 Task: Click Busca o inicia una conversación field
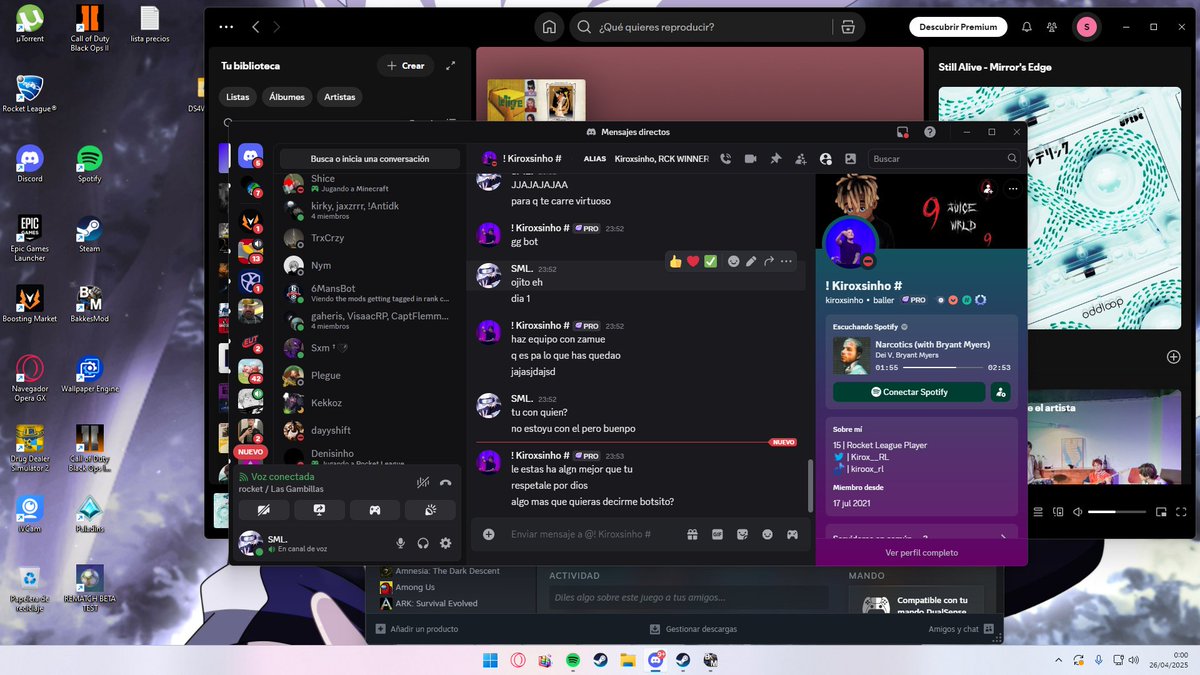coord(370,158)
